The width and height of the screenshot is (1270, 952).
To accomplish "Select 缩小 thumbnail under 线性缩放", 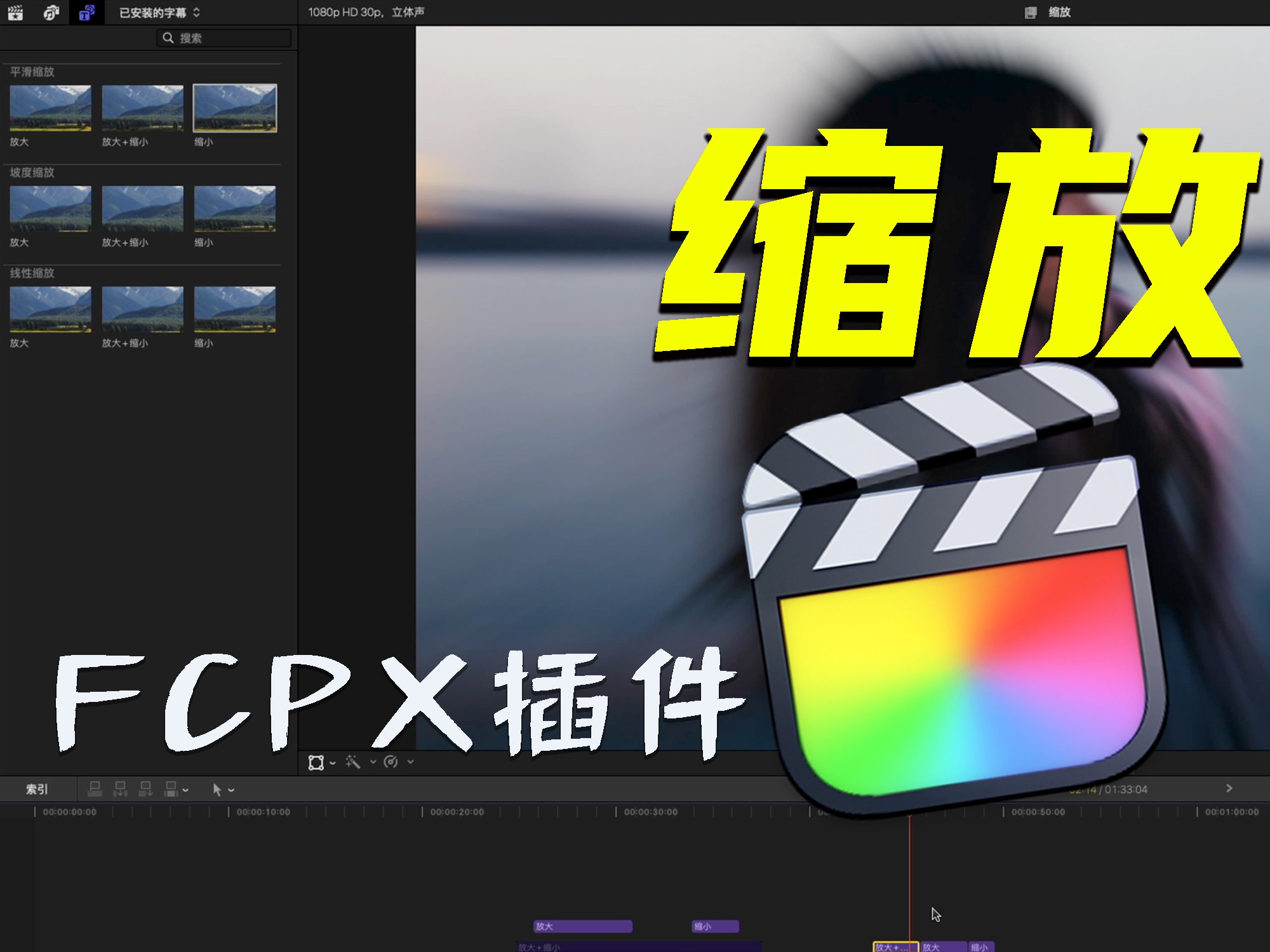I will coord(235,309).
